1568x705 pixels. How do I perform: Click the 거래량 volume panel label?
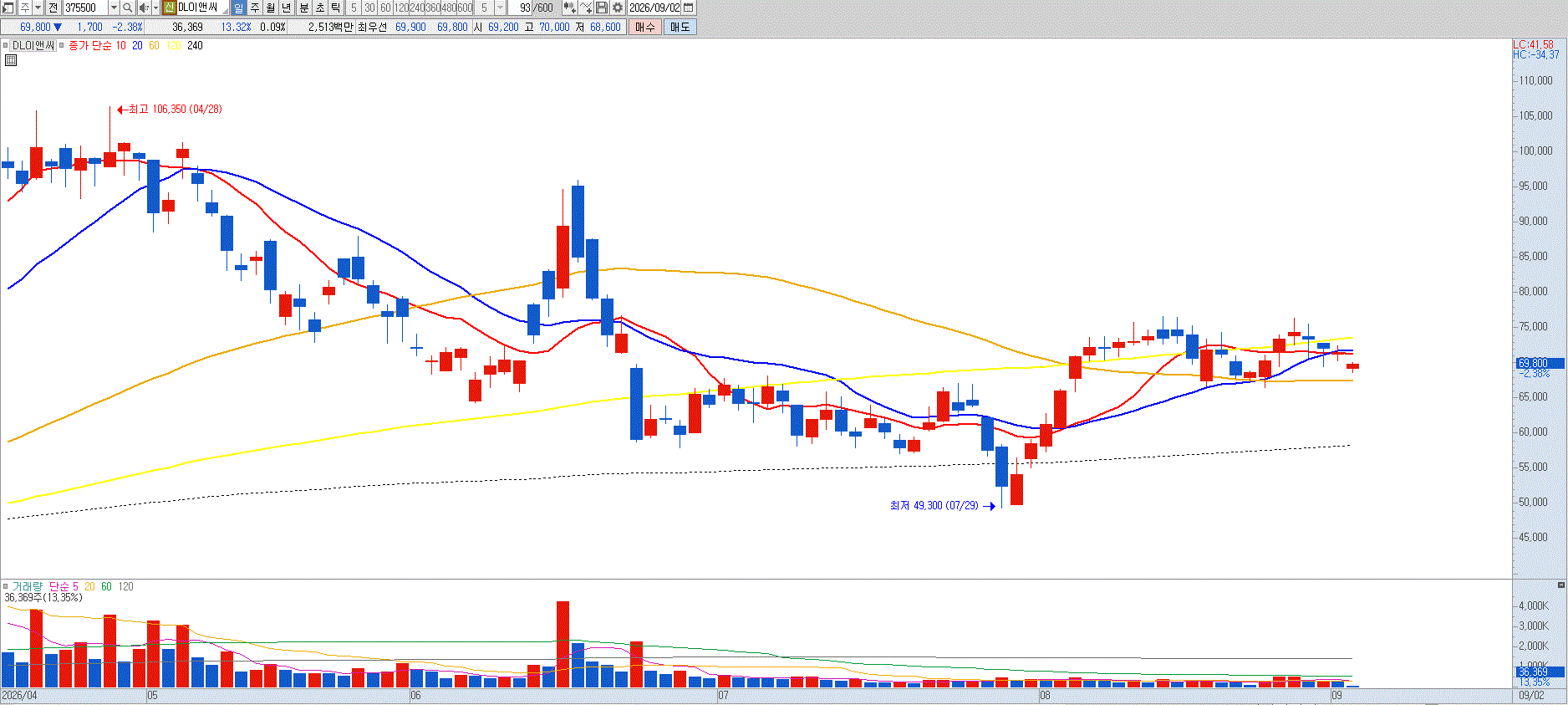click(27, 586)
